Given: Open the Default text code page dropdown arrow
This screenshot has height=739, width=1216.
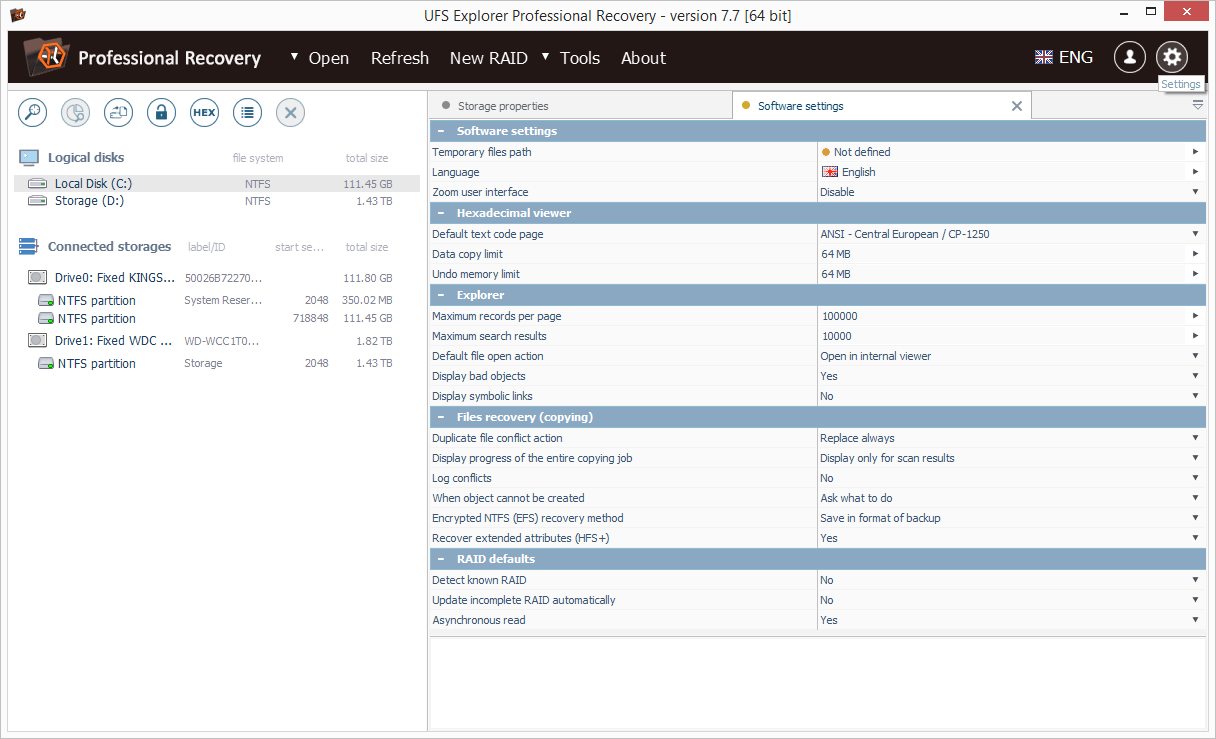Looking at the screenshot, I should [1195, 234].
